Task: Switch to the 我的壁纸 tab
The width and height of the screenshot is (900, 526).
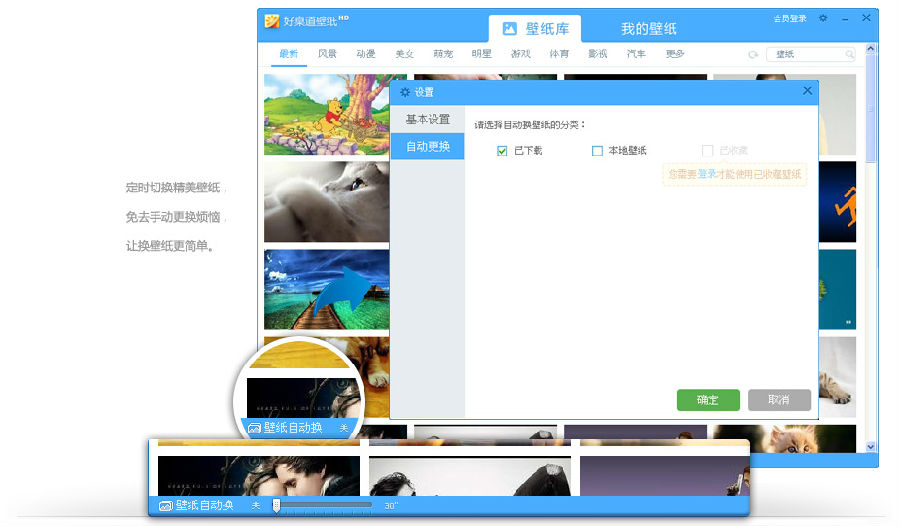Action: (648, 29)
